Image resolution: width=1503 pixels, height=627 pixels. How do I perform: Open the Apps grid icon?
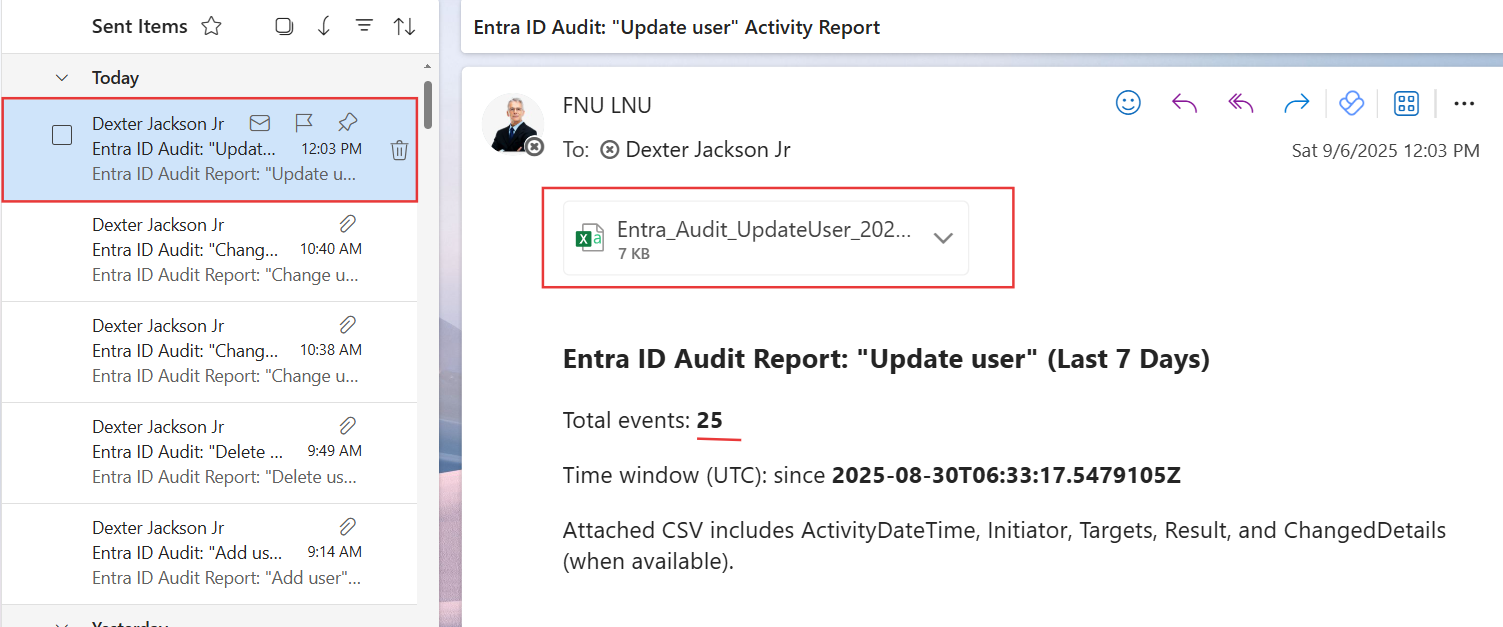pyautogui.click(x=1406, y=103)
